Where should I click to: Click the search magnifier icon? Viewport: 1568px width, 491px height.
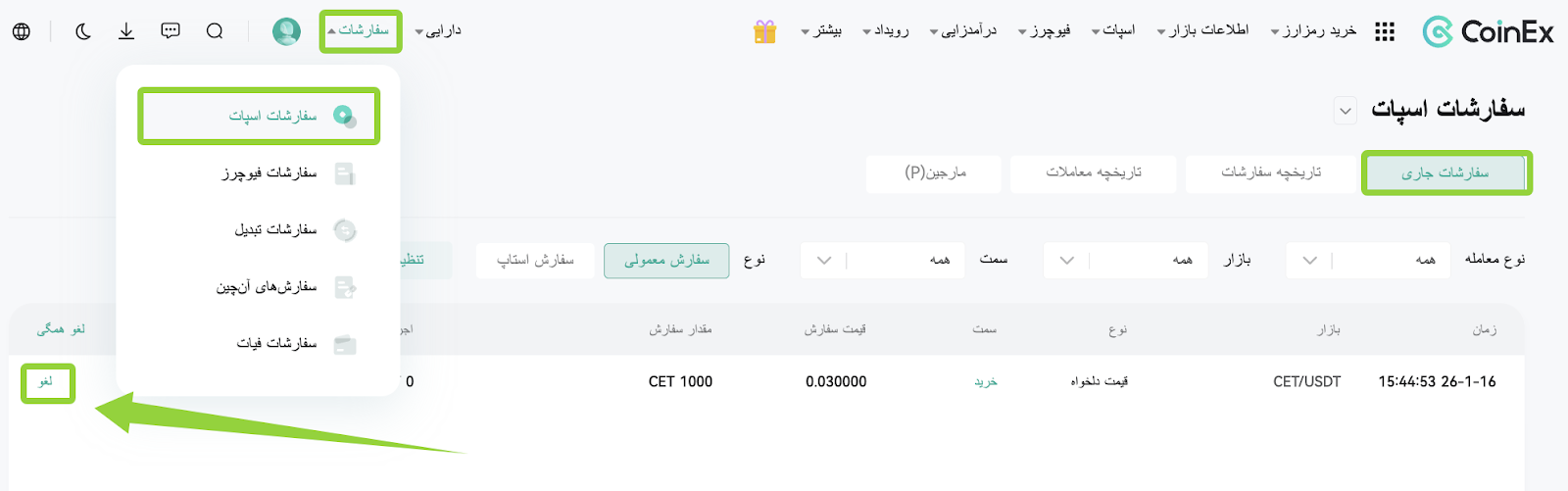215,31
